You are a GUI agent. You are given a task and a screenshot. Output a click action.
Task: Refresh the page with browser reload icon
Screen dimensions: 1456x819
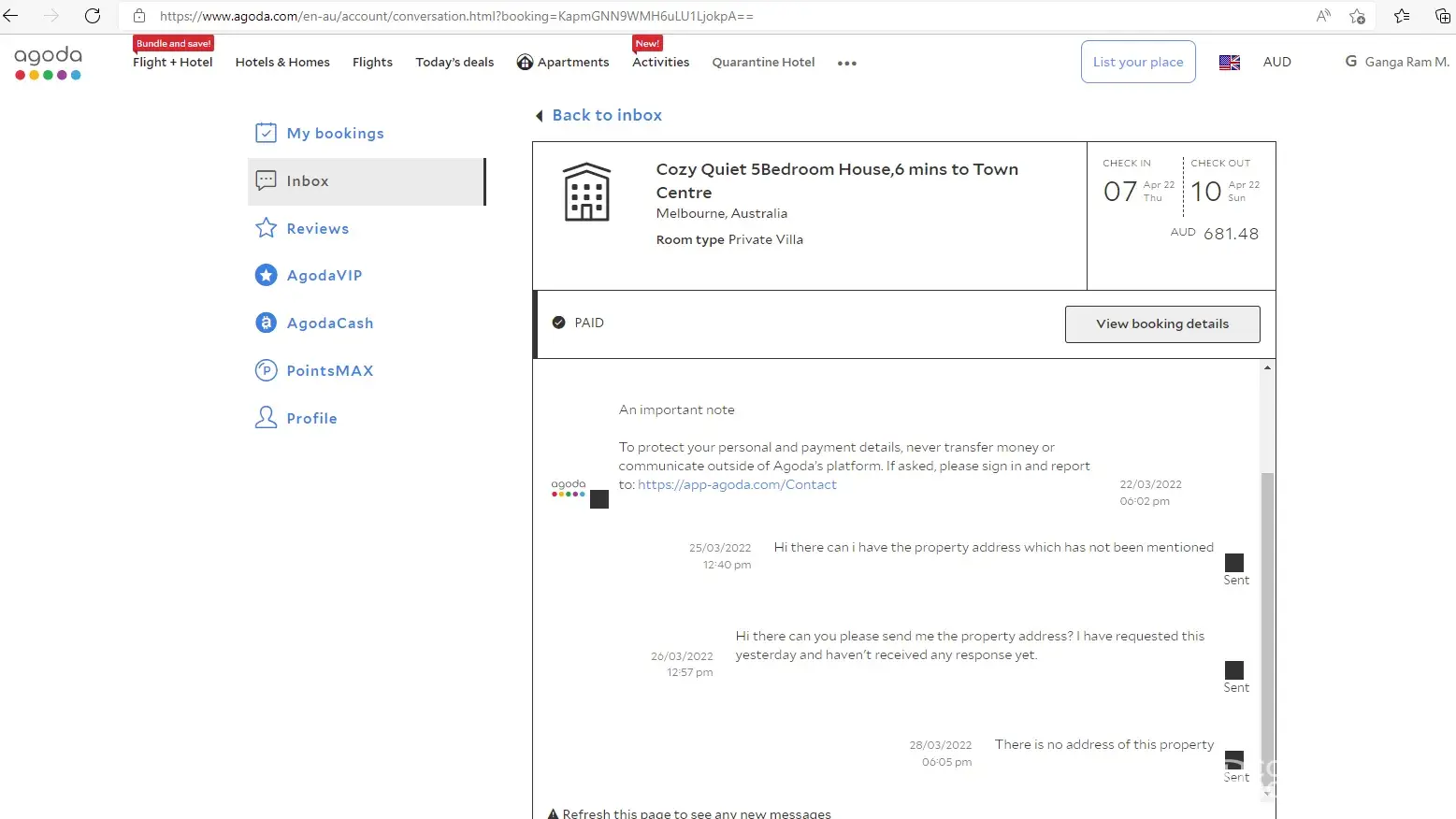(93, 16)
